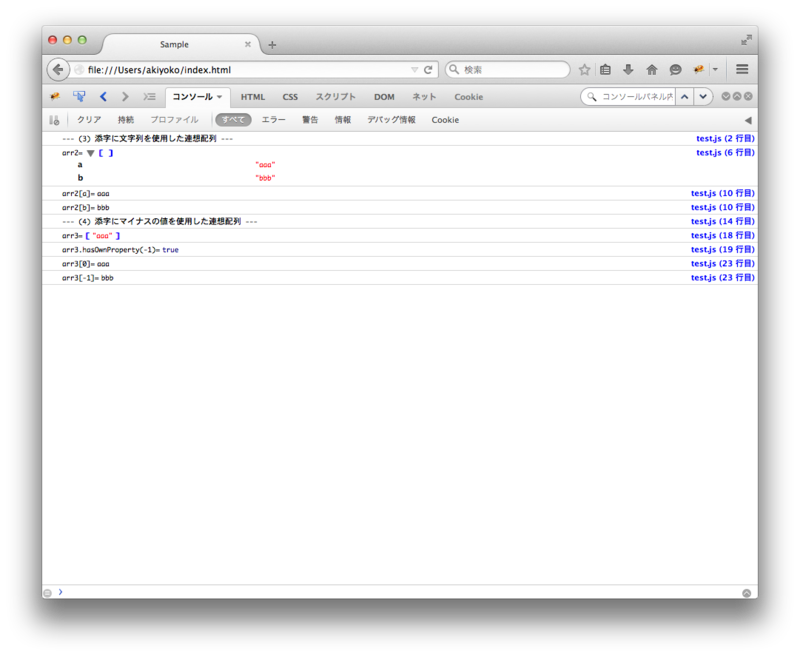Screen dimensions: 800x657
Task: Switch to the HTML panel tab
Action: [x=253, y=97]
